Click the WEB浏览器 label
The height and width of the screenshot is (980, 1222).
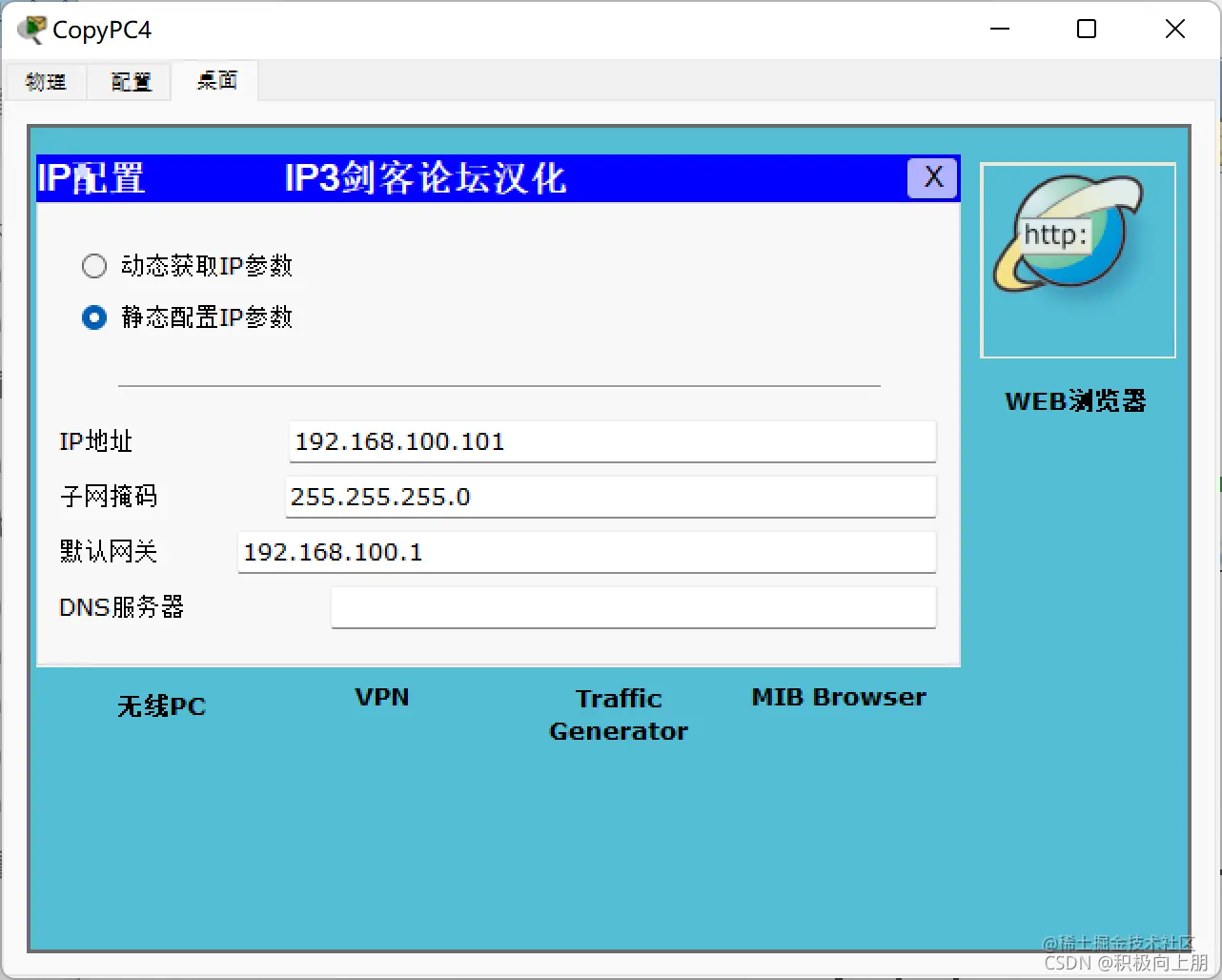point(1075,401)
